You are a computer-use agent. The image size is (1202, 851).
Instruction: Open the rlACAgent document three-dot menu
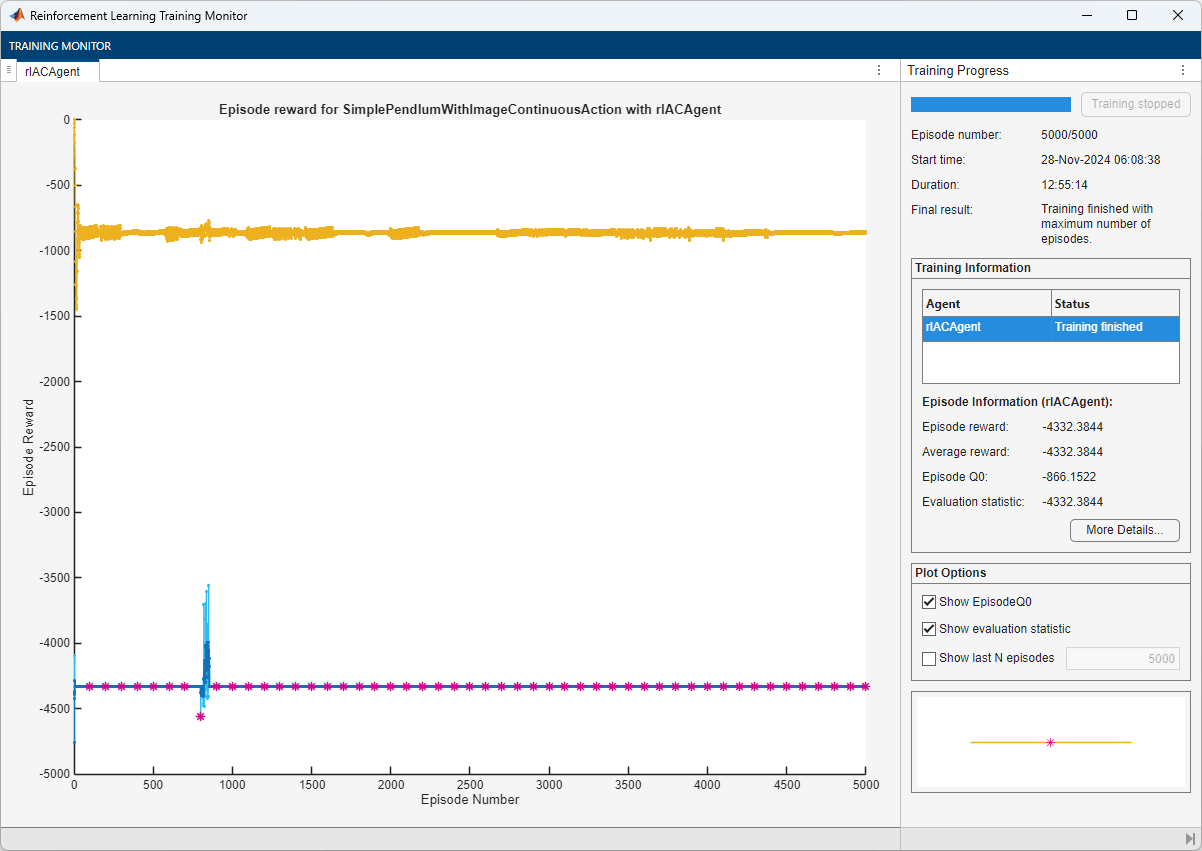coord(879,70)
